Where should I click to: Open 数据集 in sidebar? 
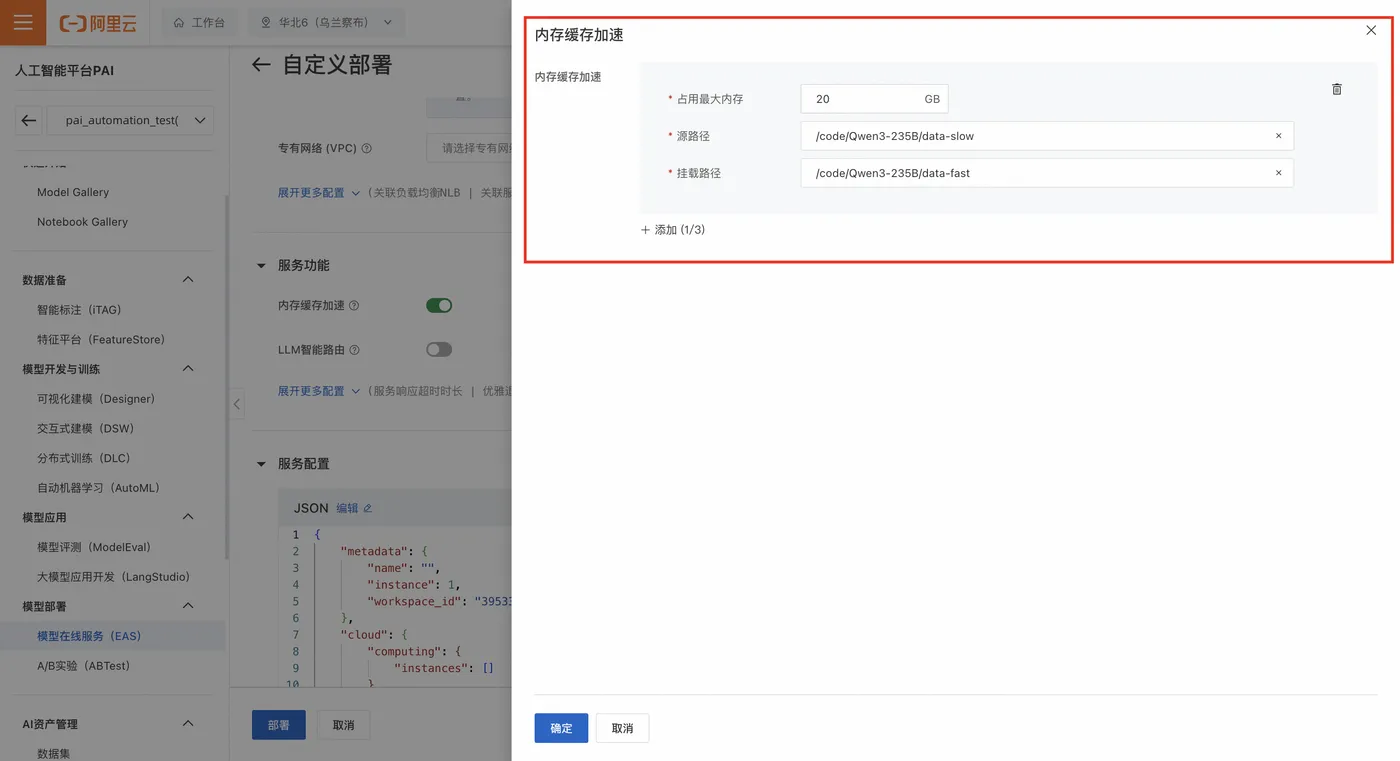[53, 753]
